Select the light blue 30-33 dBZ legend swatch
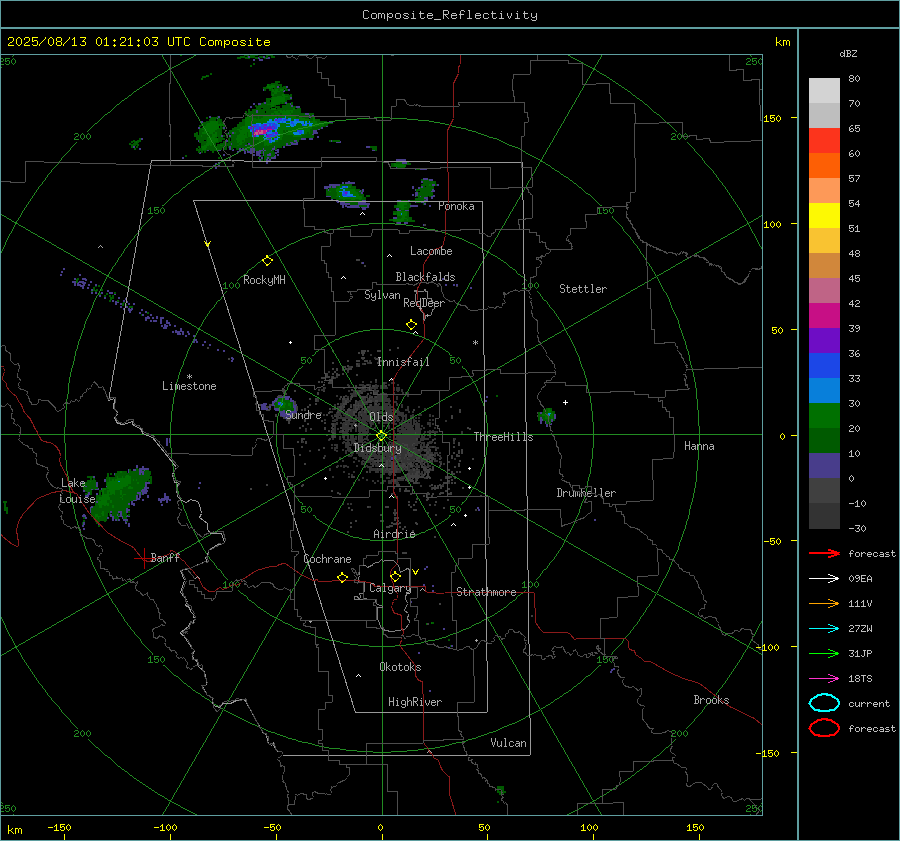 (x=824, y=390)
